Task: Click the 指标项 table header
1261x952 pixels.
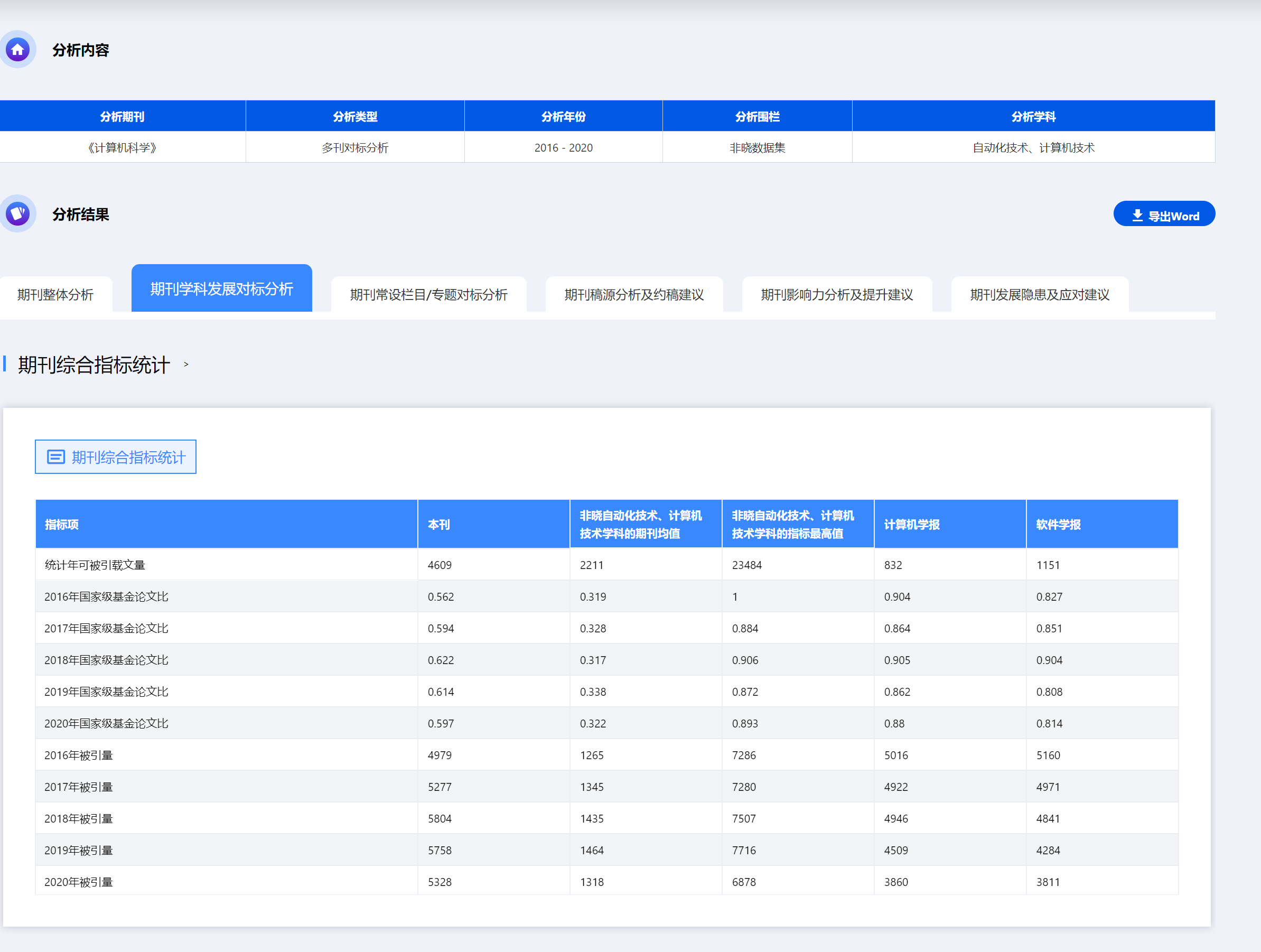Action: pyautogui.click(x=226, y=524)
